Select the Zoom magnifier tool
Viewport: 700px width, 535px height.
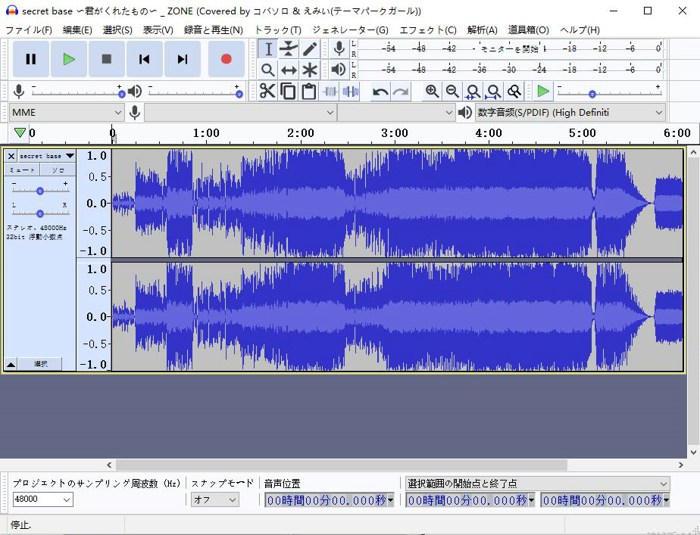click(268, 70)
